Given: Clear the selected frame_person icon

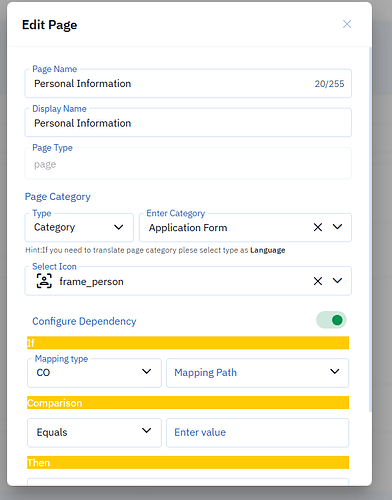Looking at the screenshot, I should point(318,281).
